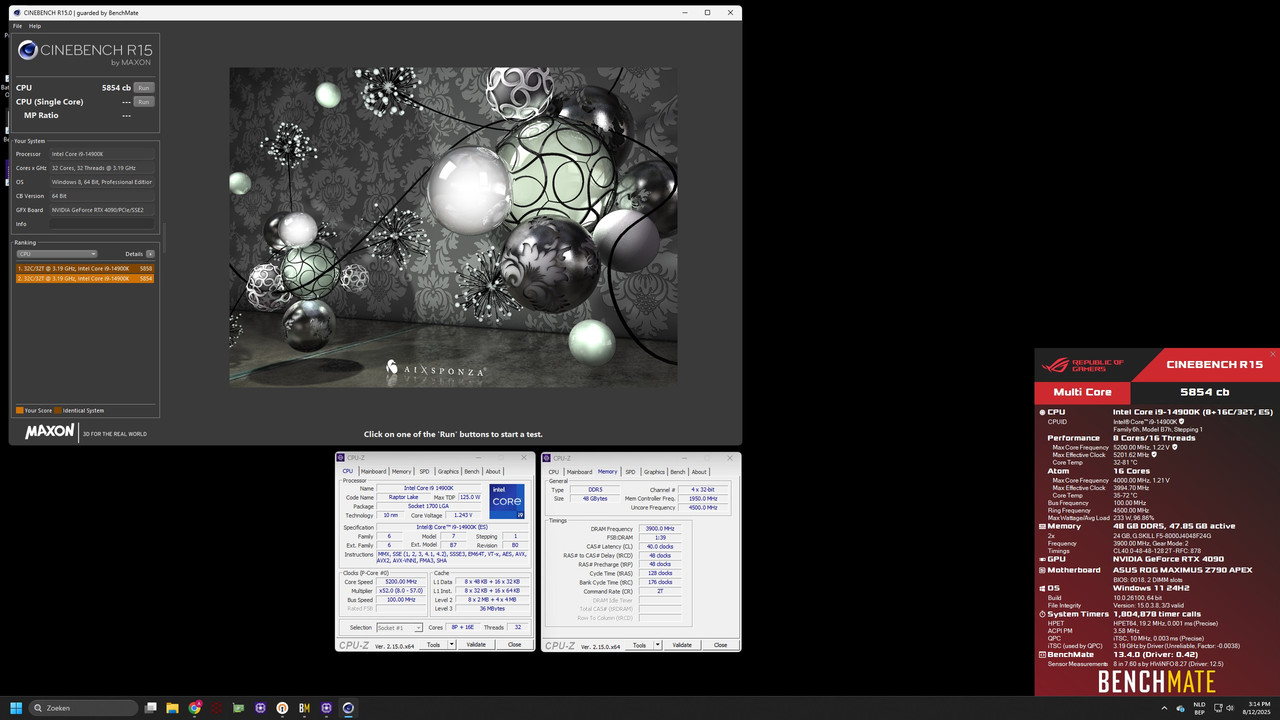The image size is (1280, 720).
Task: Open About tab in left CPU-Z window
Action: click(x=493, y=471)
